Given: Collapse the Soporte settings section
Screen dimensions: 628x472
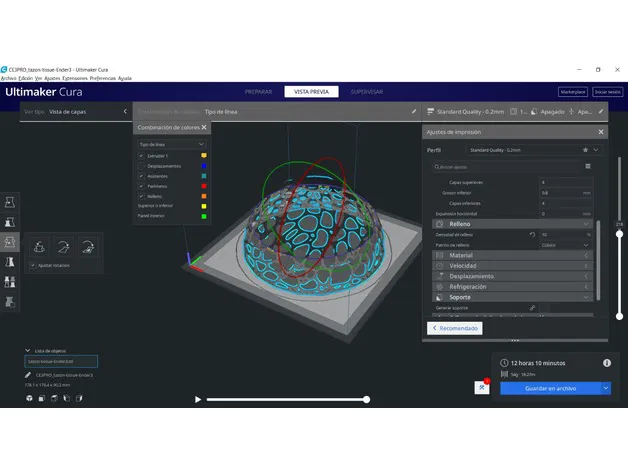Looking at the screenshot, I should coord(512,297).
